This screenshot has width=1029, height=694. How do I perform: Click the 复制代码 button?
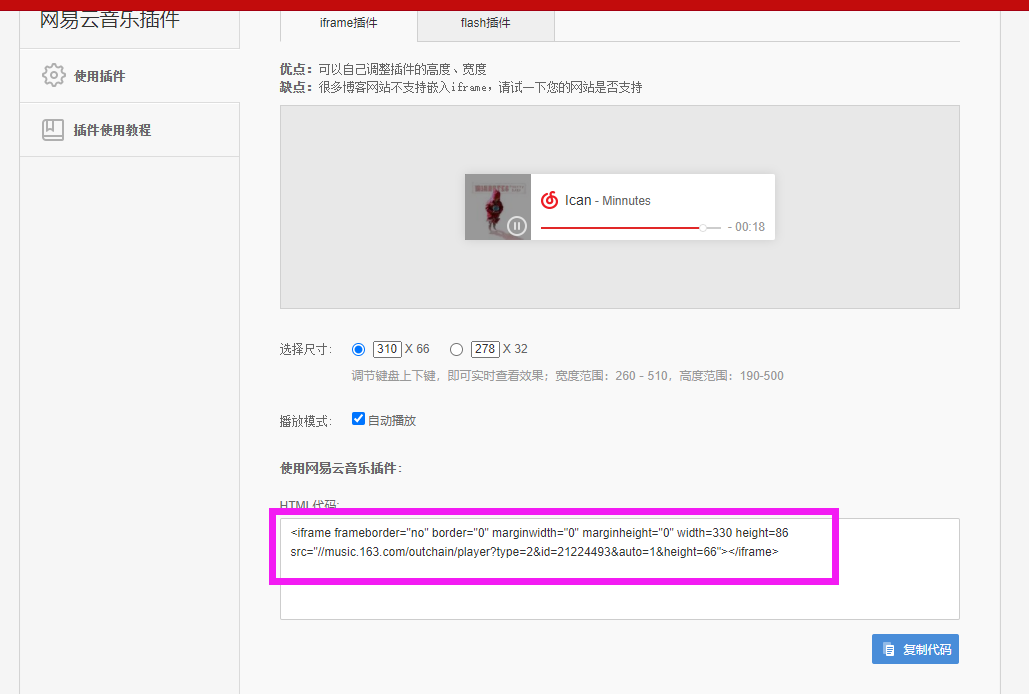click(915, 649)
